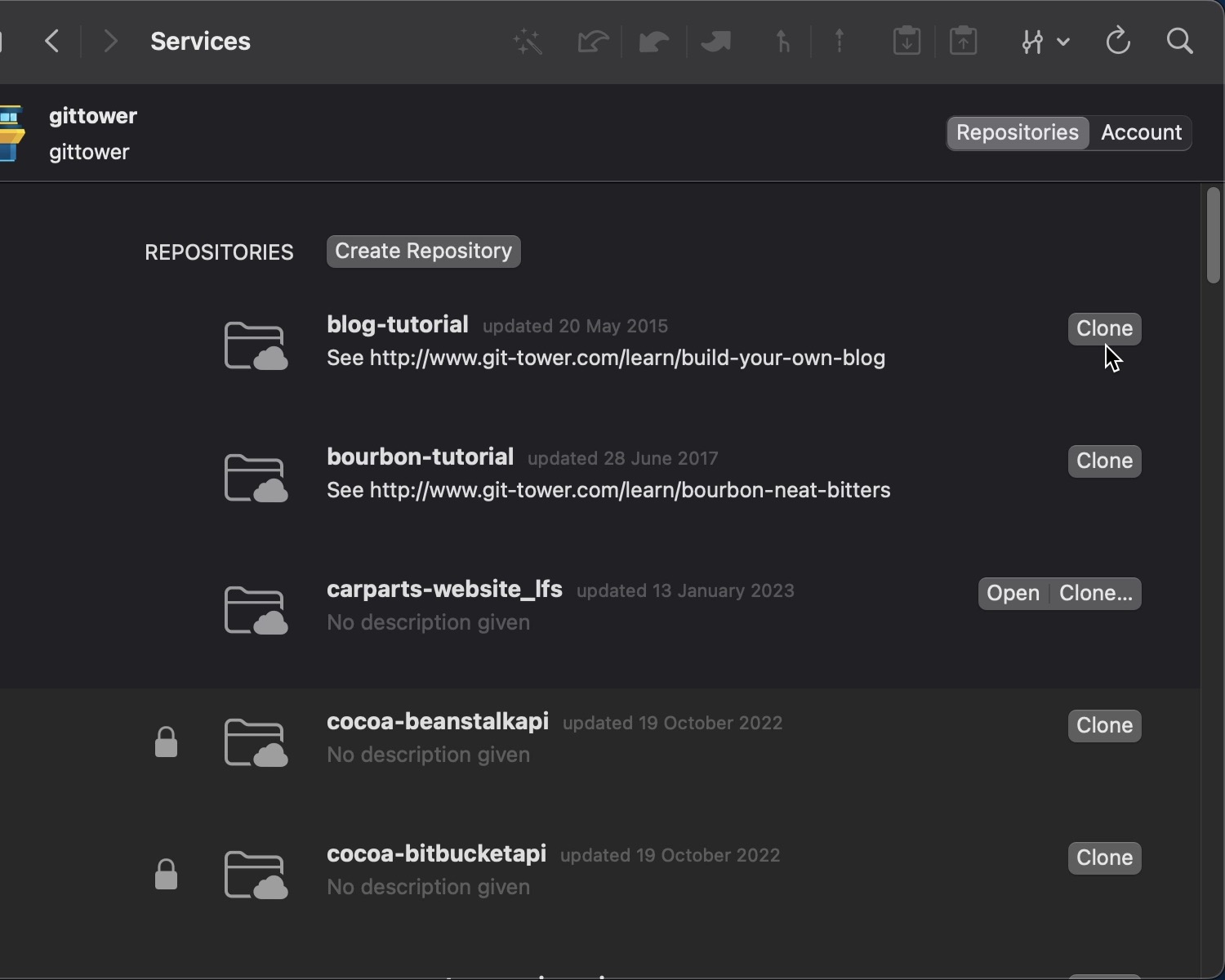
Task: Refresh with the circular arrow icon
Action: [1118, 41]
